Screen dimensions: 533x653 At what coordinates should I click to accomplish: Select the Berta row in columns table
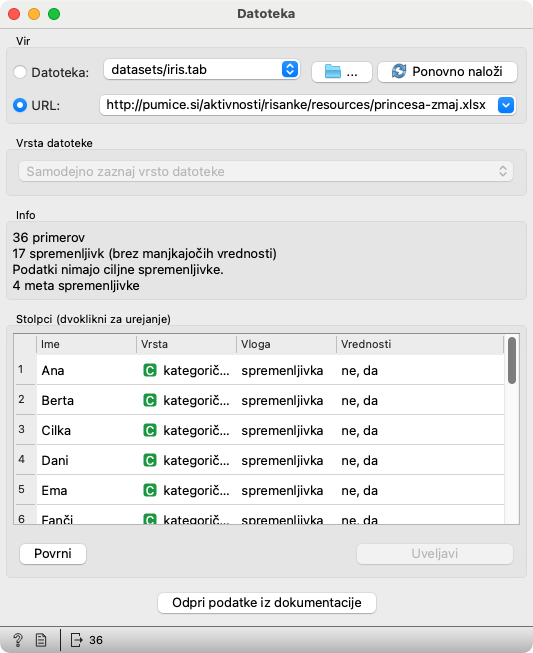coord(260,400)
